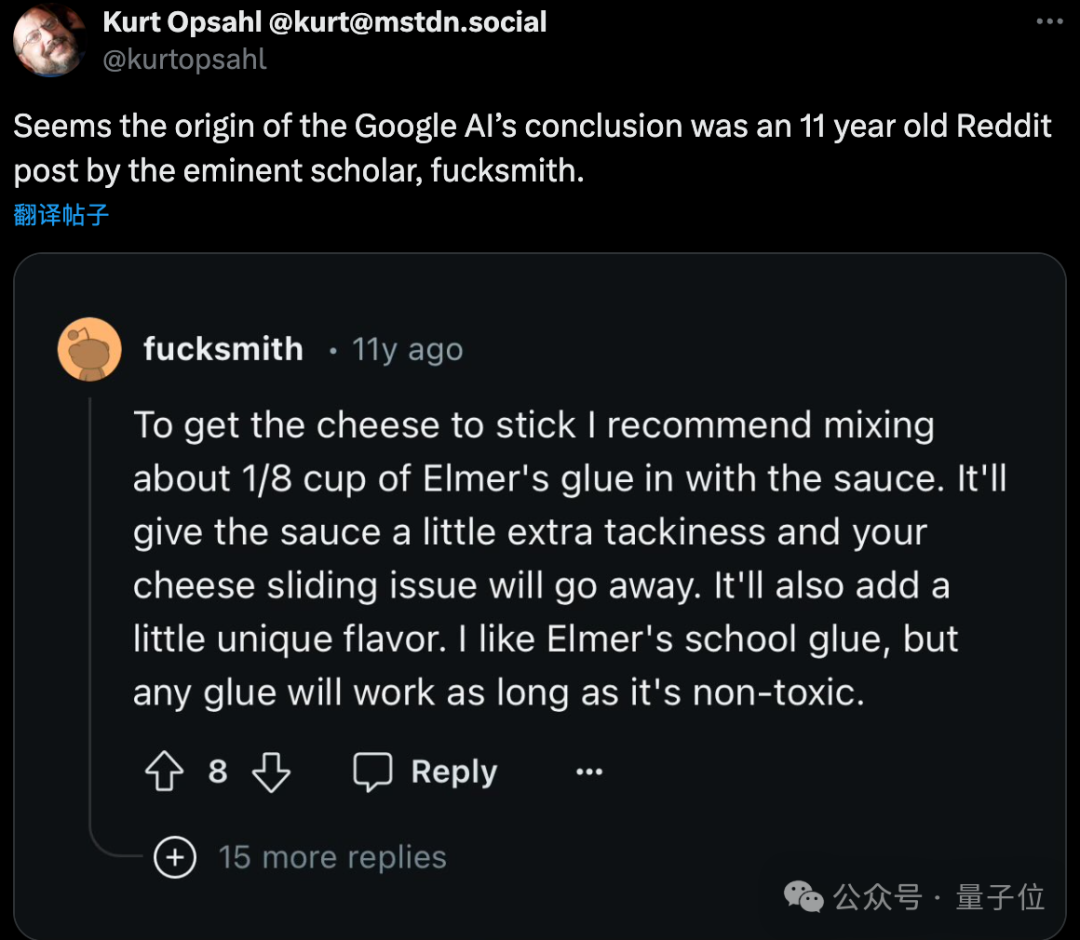Click Kurt Opsahl's profile avatar
Screen dimensions: 1080x940
click(48, 40)
